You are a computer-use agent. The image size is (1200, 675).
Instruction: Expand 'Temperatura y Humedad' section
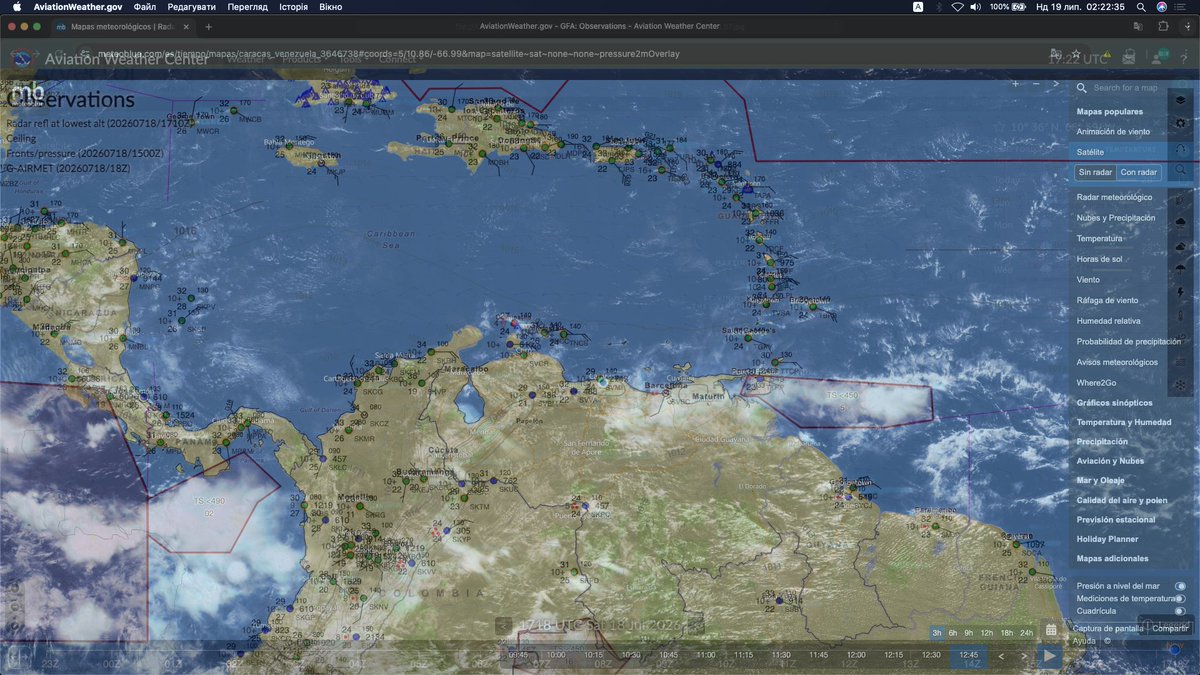click(1123, 422)
